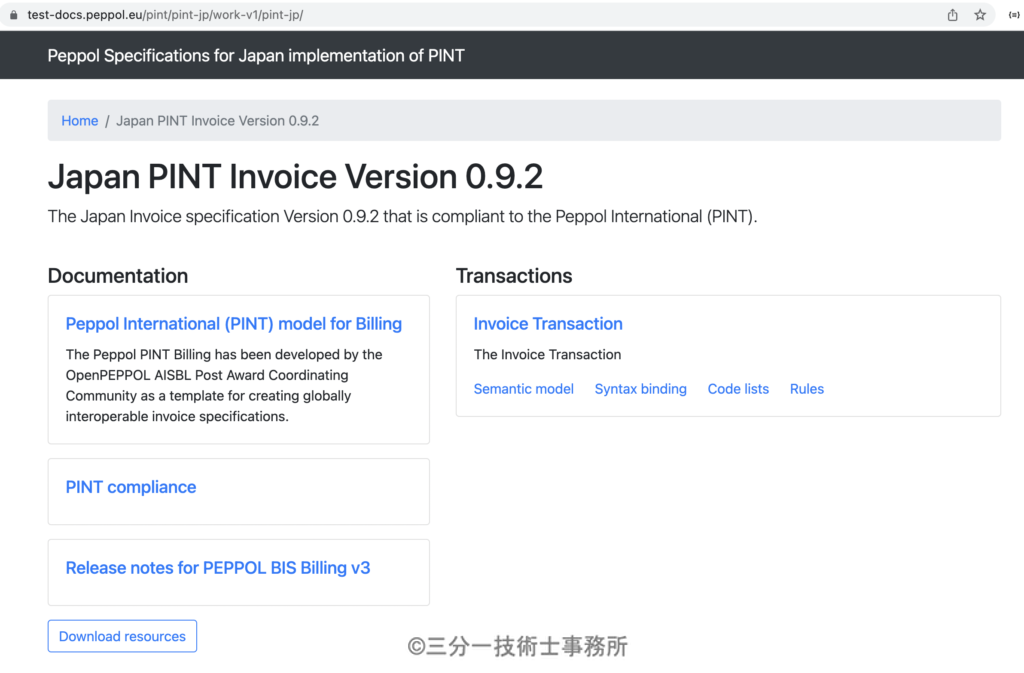
Task: Go to Home in breadcrumb
Action: tap(80, 121)
